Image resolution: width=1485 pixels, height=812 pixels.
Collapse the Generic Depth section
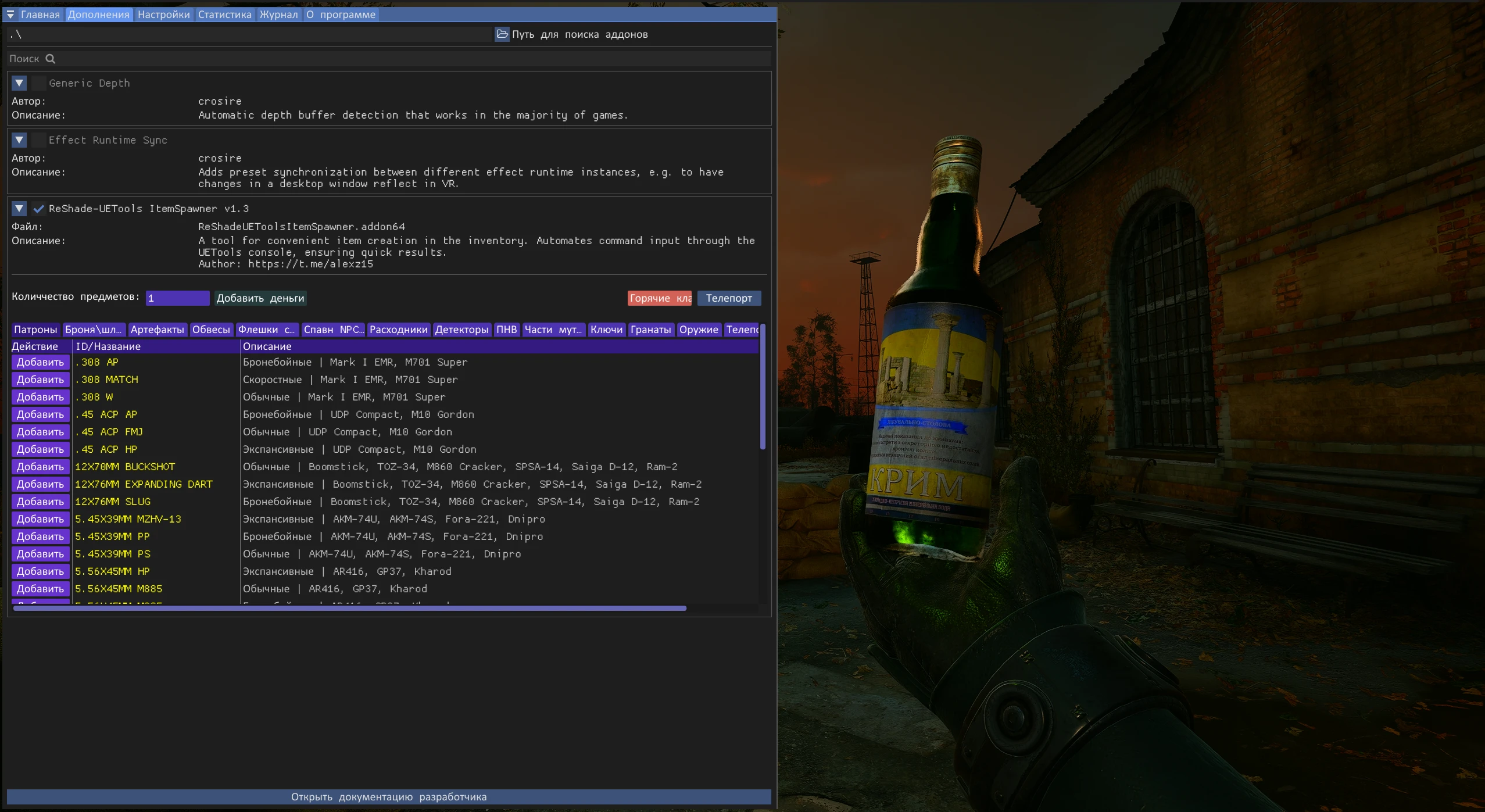(19, 83)
